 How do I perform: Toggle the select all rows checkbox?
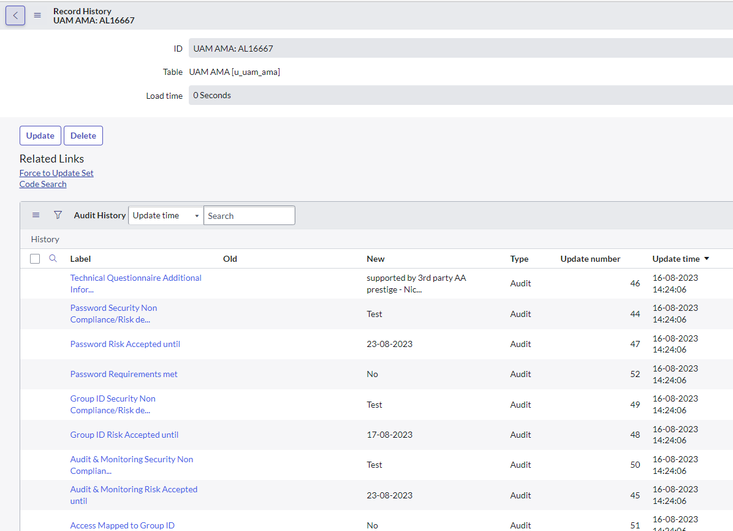click(x=35, y=259)
